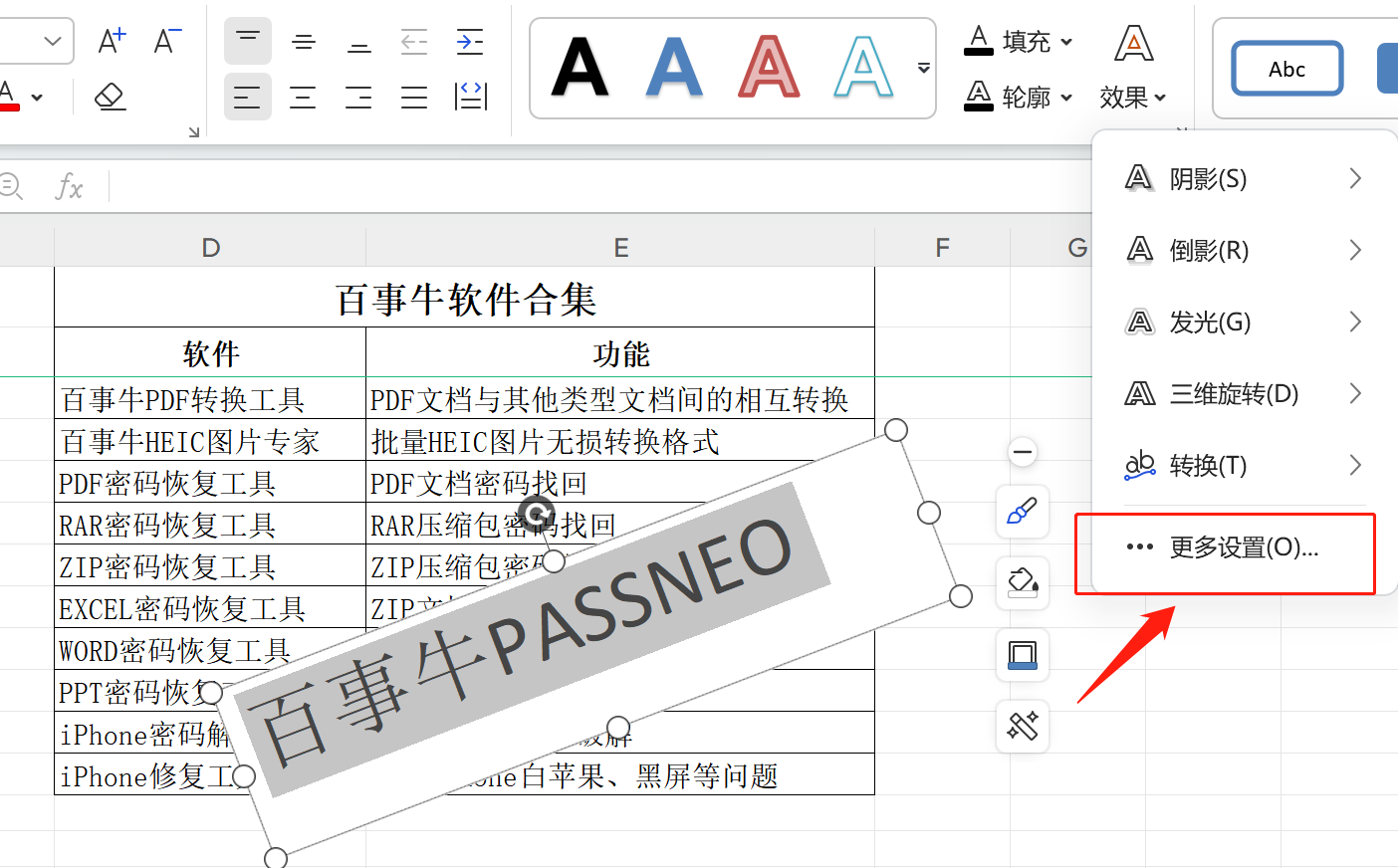
Task: Select the 百事牛PDF转换工具 cell
Action: [210, 398]
